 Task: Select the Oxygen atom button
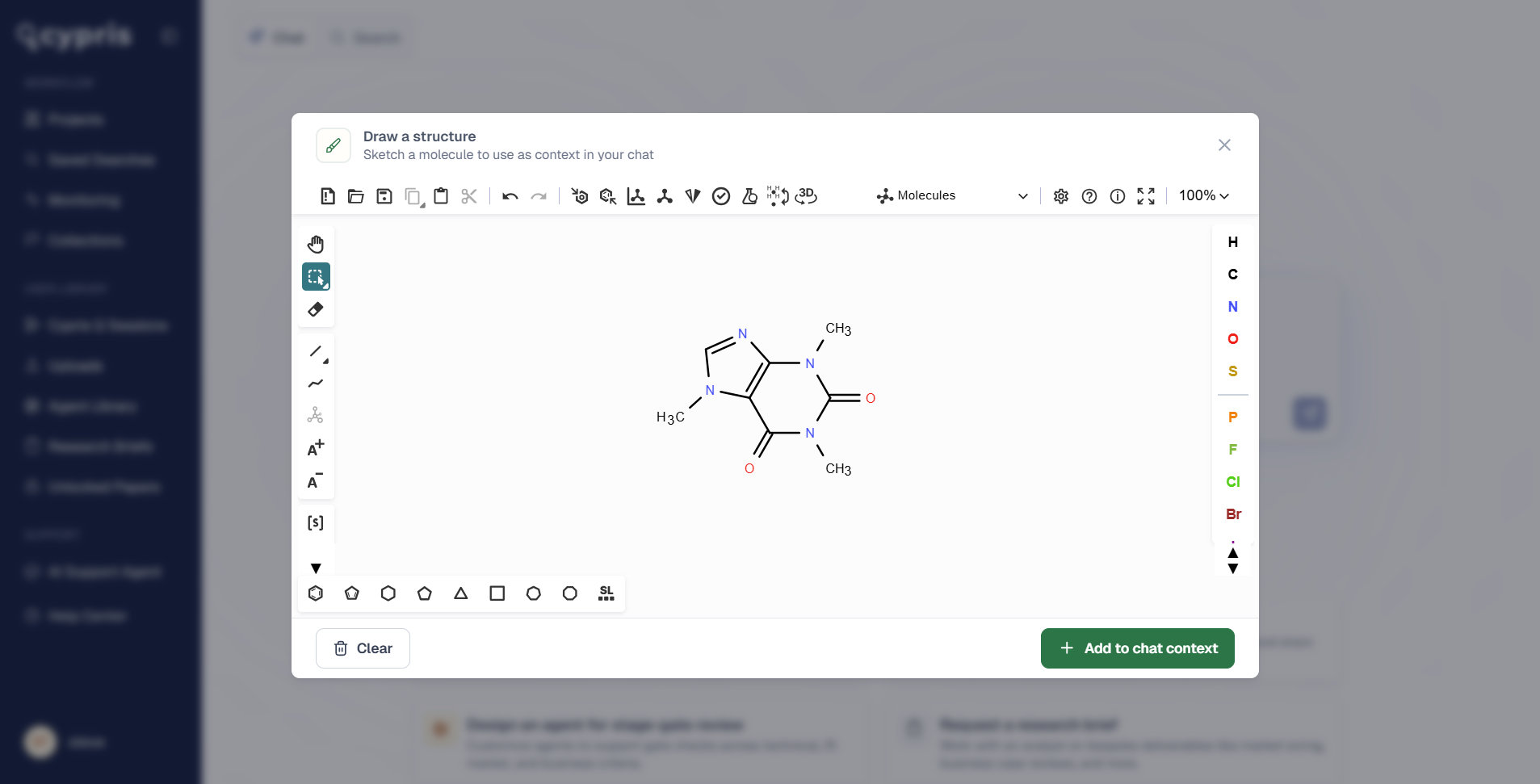pos(1233,339)
